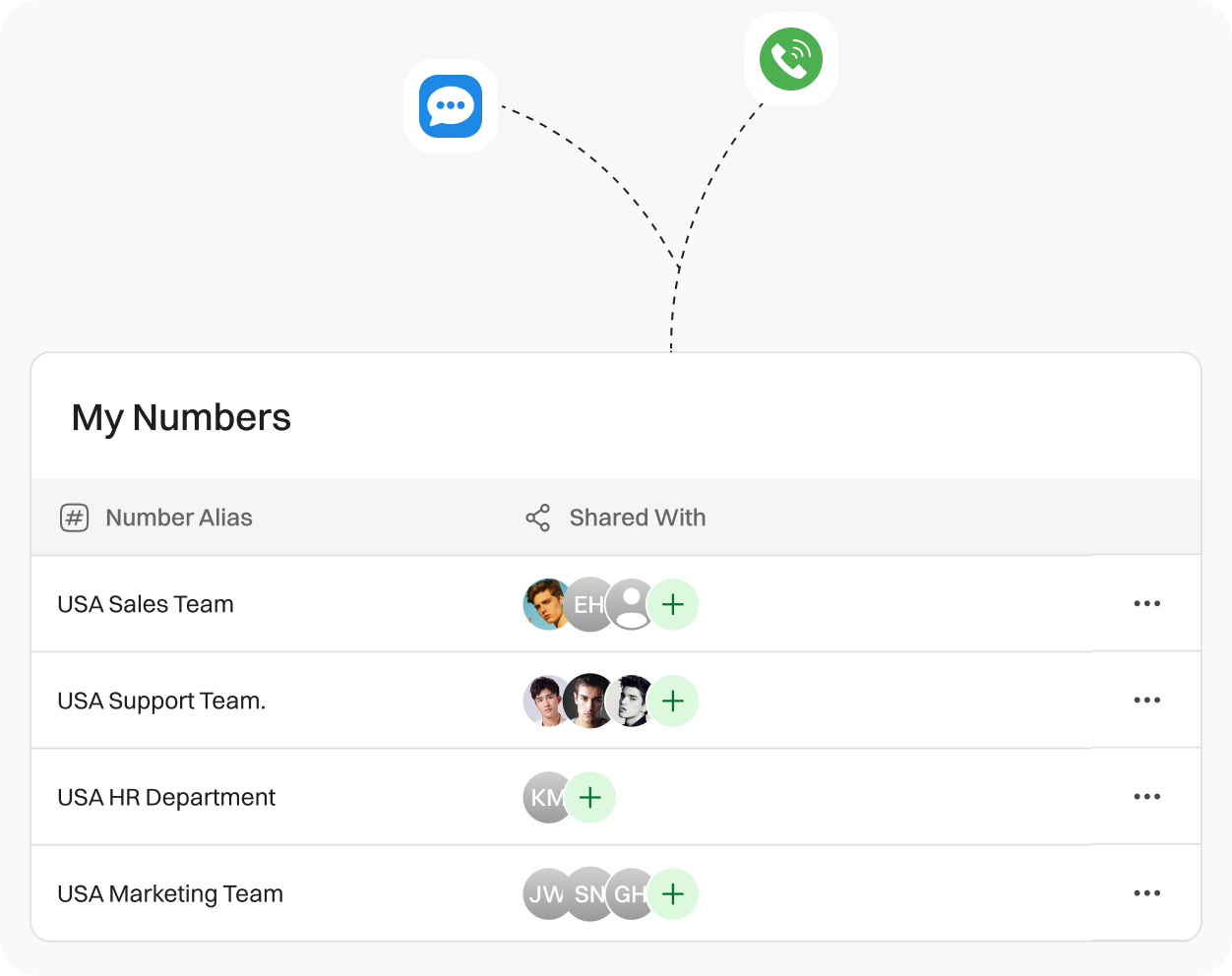This screenshot has width=1232, height=976.
Task: Click the share icon next to Shared With
Action: [x=537, y=517]
